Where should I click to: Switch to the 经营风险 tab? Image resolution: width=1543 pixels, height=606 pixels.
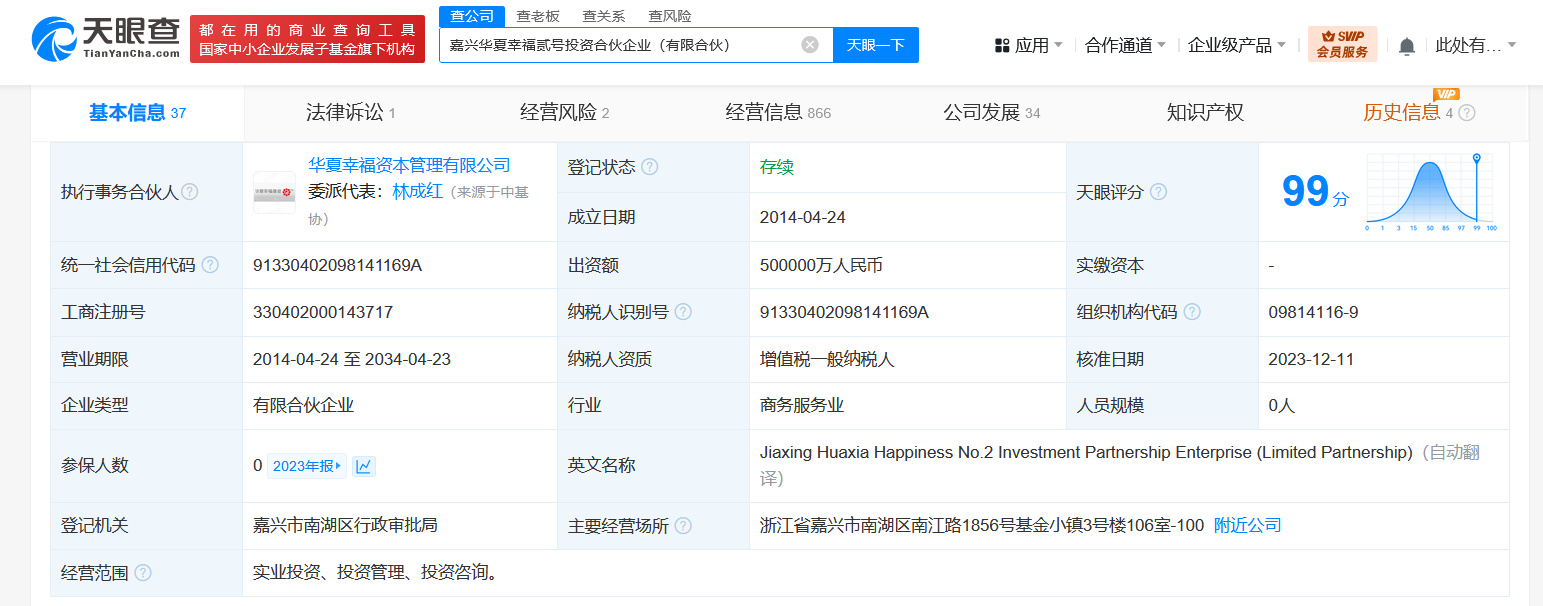pos(564,113)
